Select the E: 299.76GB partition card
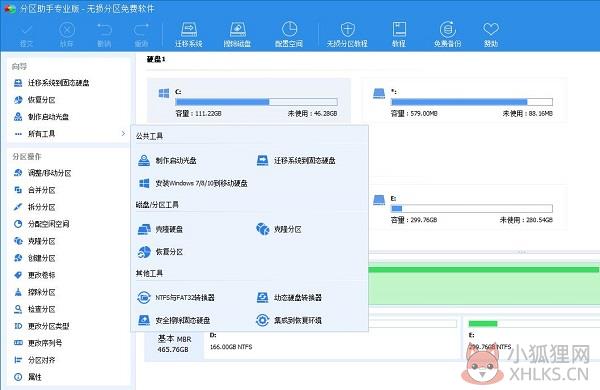This screenshot has width=600, height=390. pos(464,207)
